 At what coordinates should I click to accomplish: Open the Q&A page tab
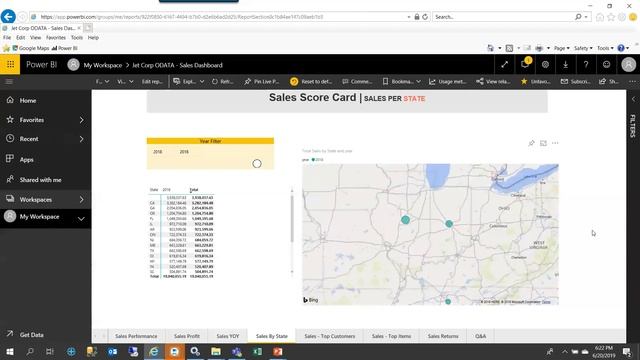(x=480, y=336)
